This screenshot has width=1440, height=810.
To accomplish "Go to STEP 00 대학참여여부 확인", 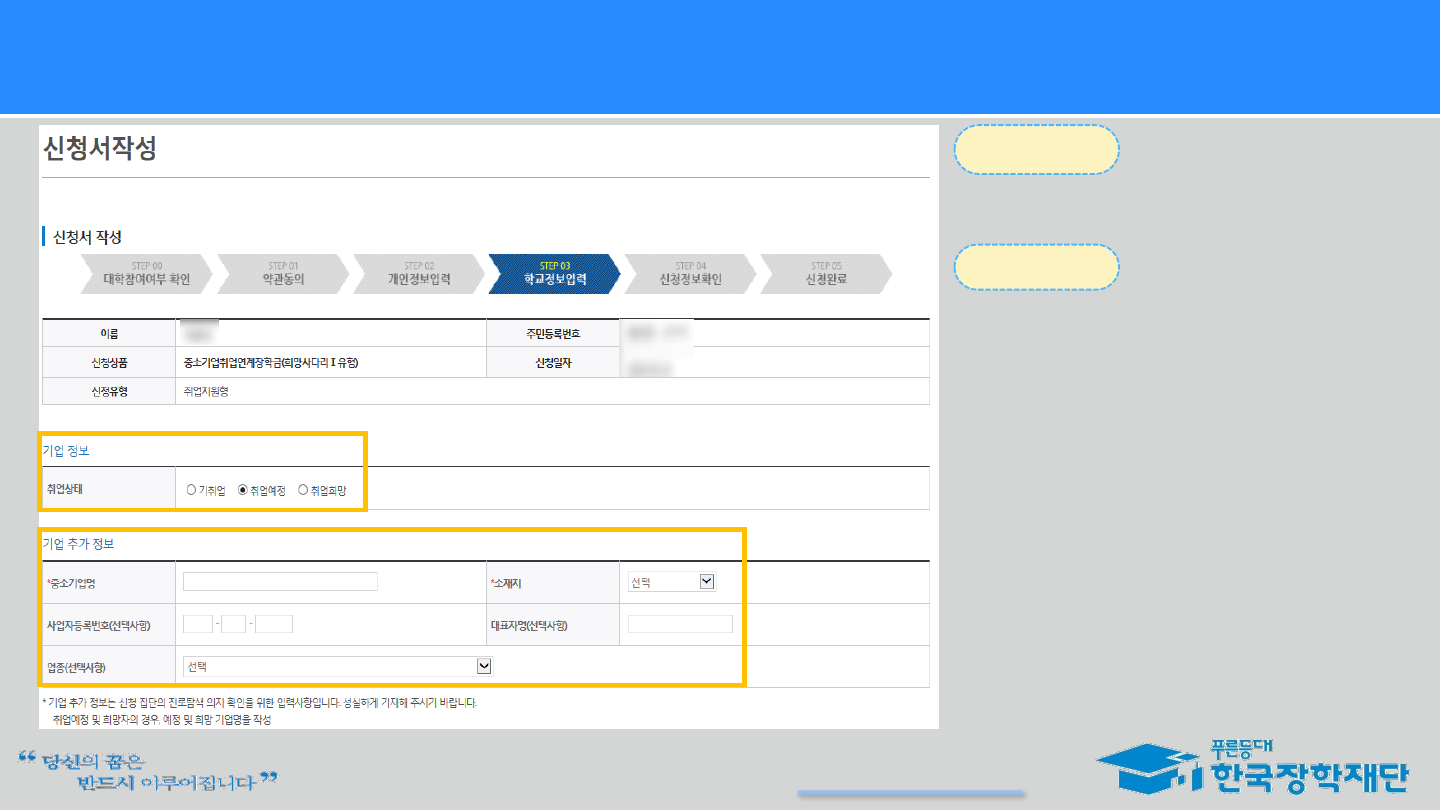I will 146,274.
